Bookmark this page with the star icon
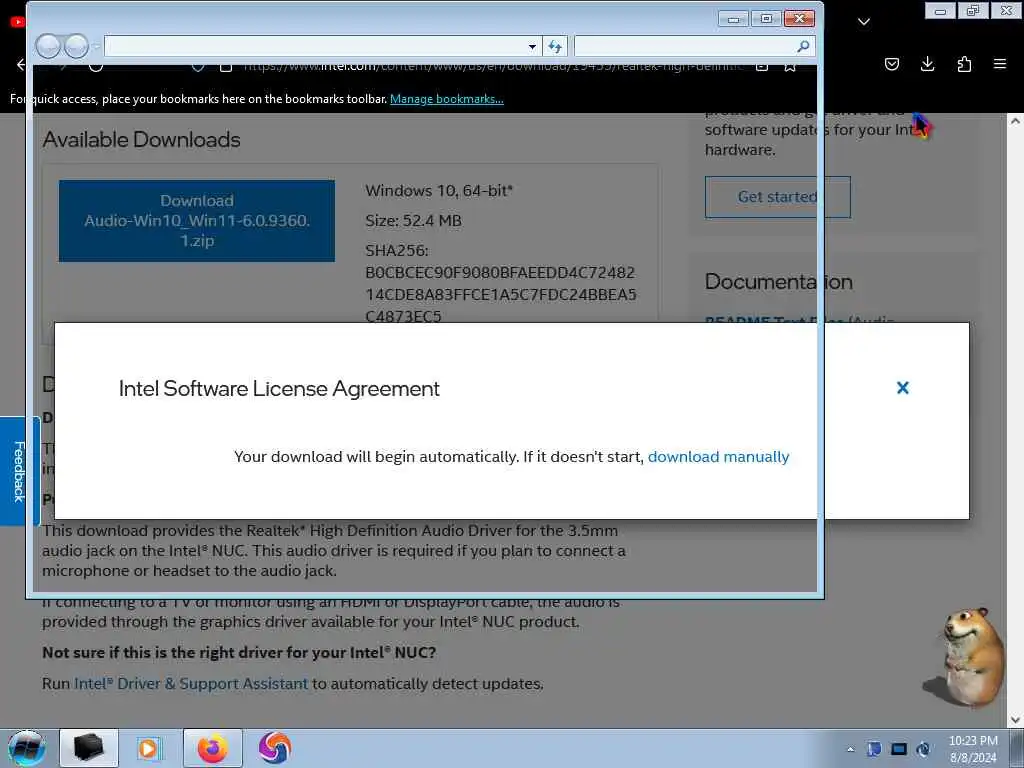The width and height of the screenshot is (1024, 768). (x=790, y=67)
